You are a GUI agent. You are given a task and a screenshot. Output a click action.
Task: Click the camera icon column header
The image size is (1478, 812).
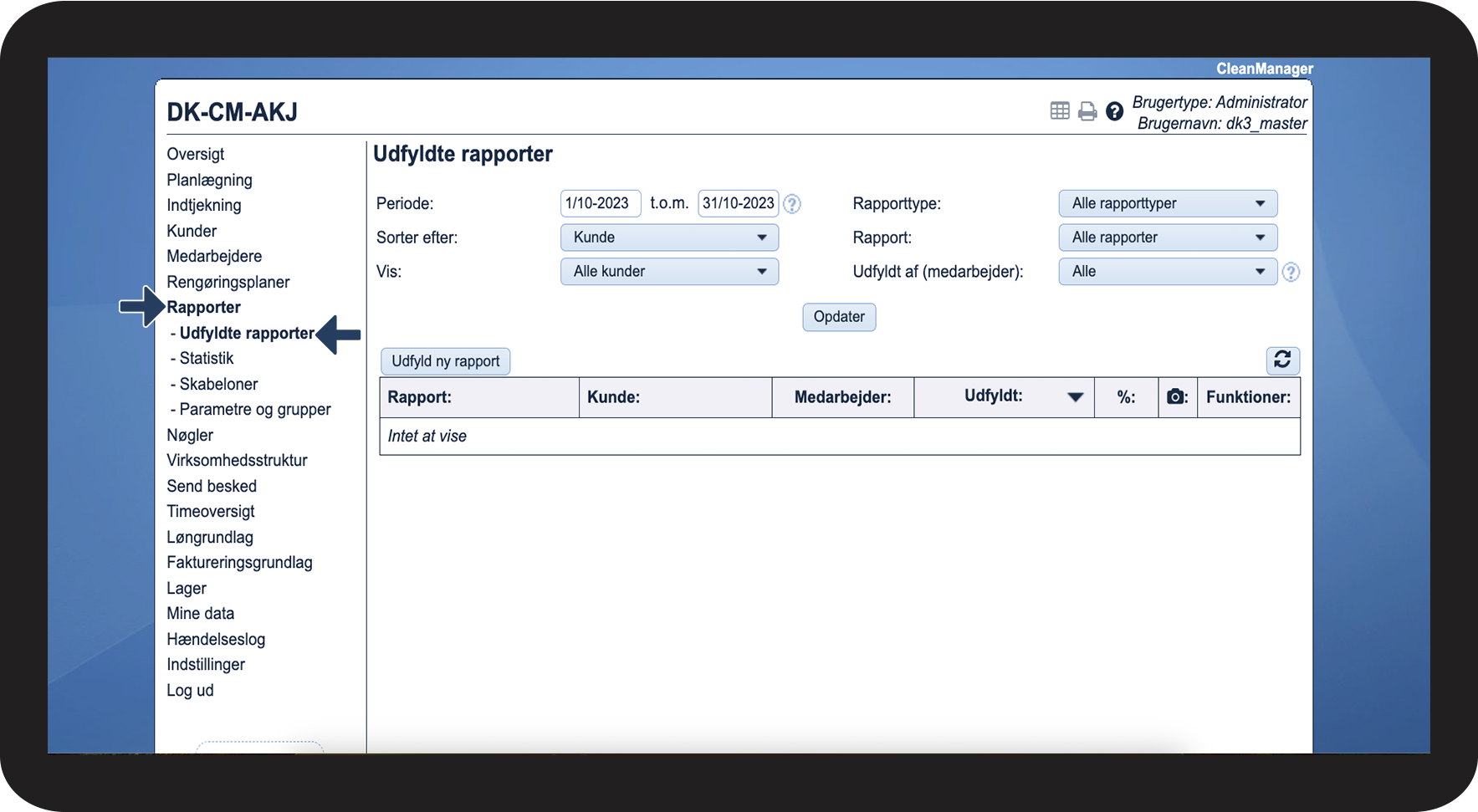coord(1176,397)
